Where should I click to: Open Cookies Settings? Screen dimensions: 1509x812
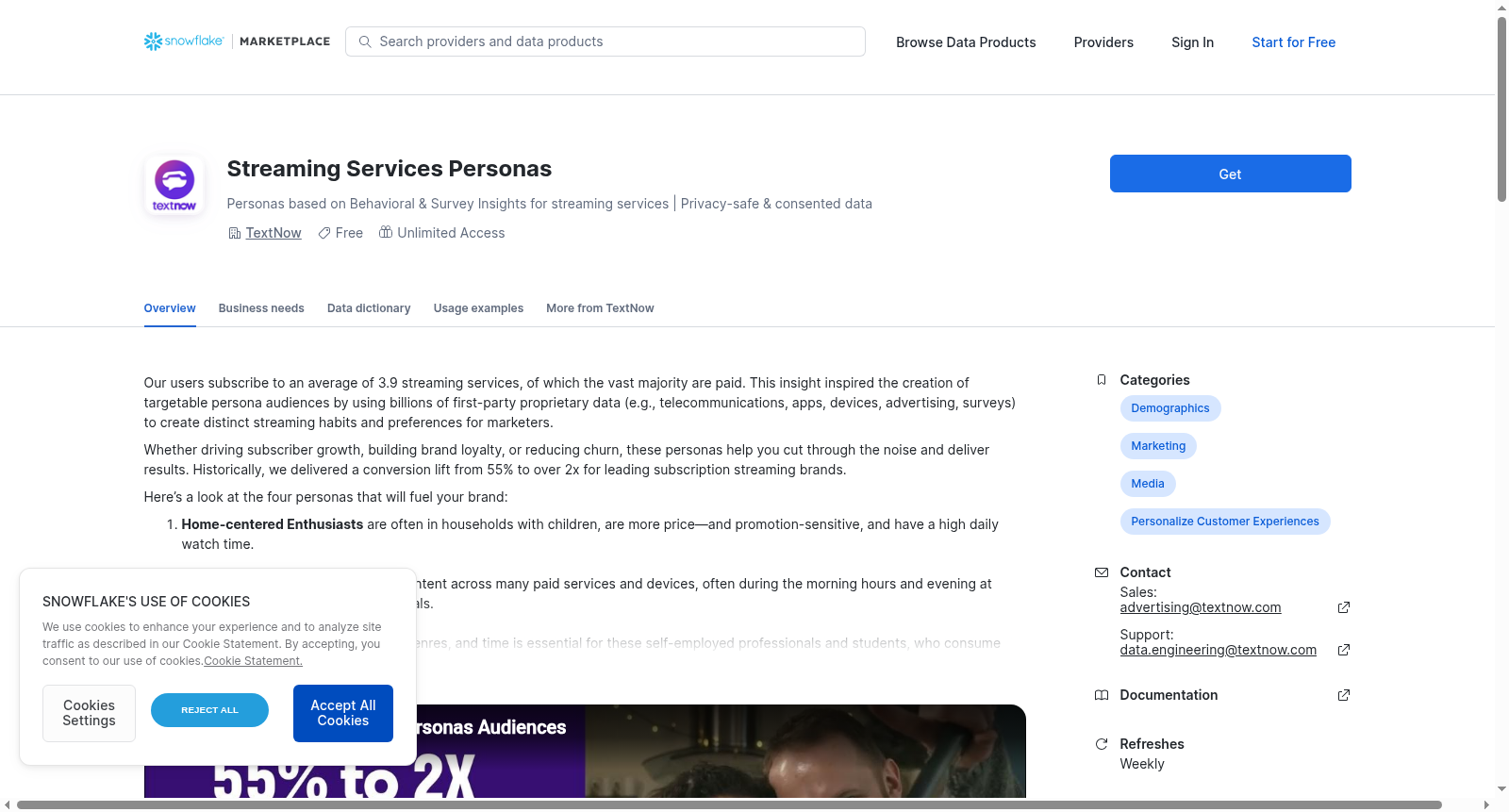coord(89,713)
